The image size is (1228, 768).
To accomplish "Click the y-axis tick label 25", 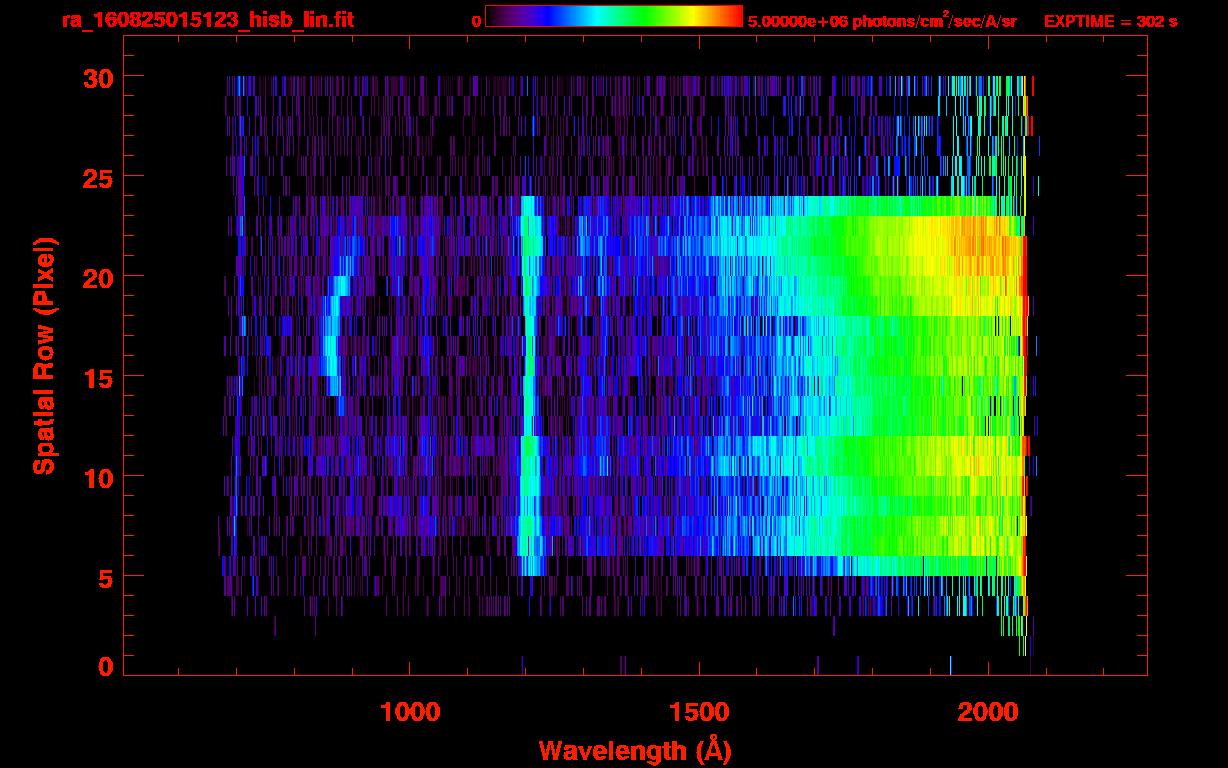I will point(97,177).
